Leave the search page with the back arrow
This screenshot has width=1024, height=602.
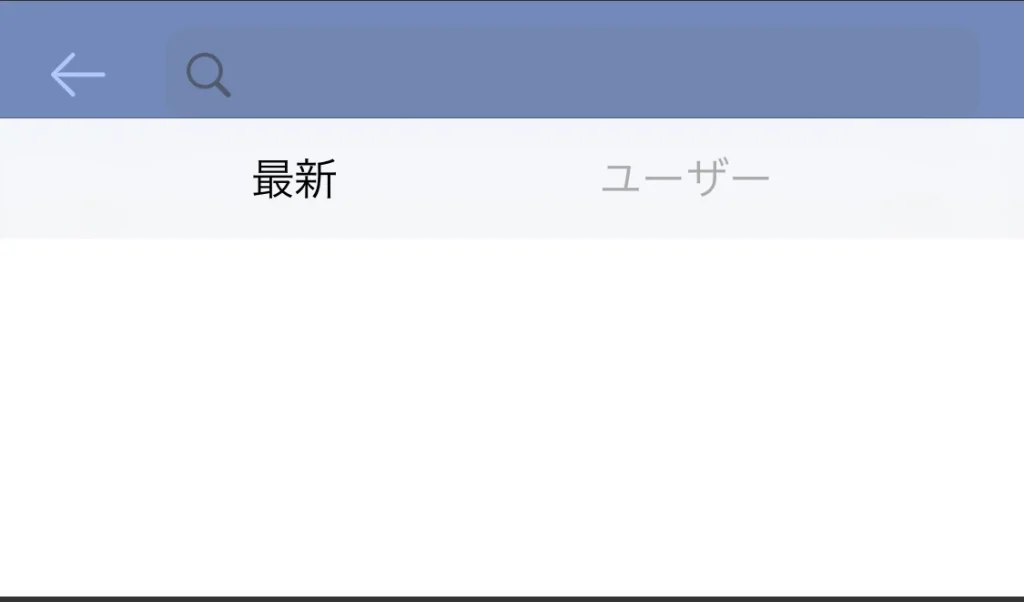(78, 74)
